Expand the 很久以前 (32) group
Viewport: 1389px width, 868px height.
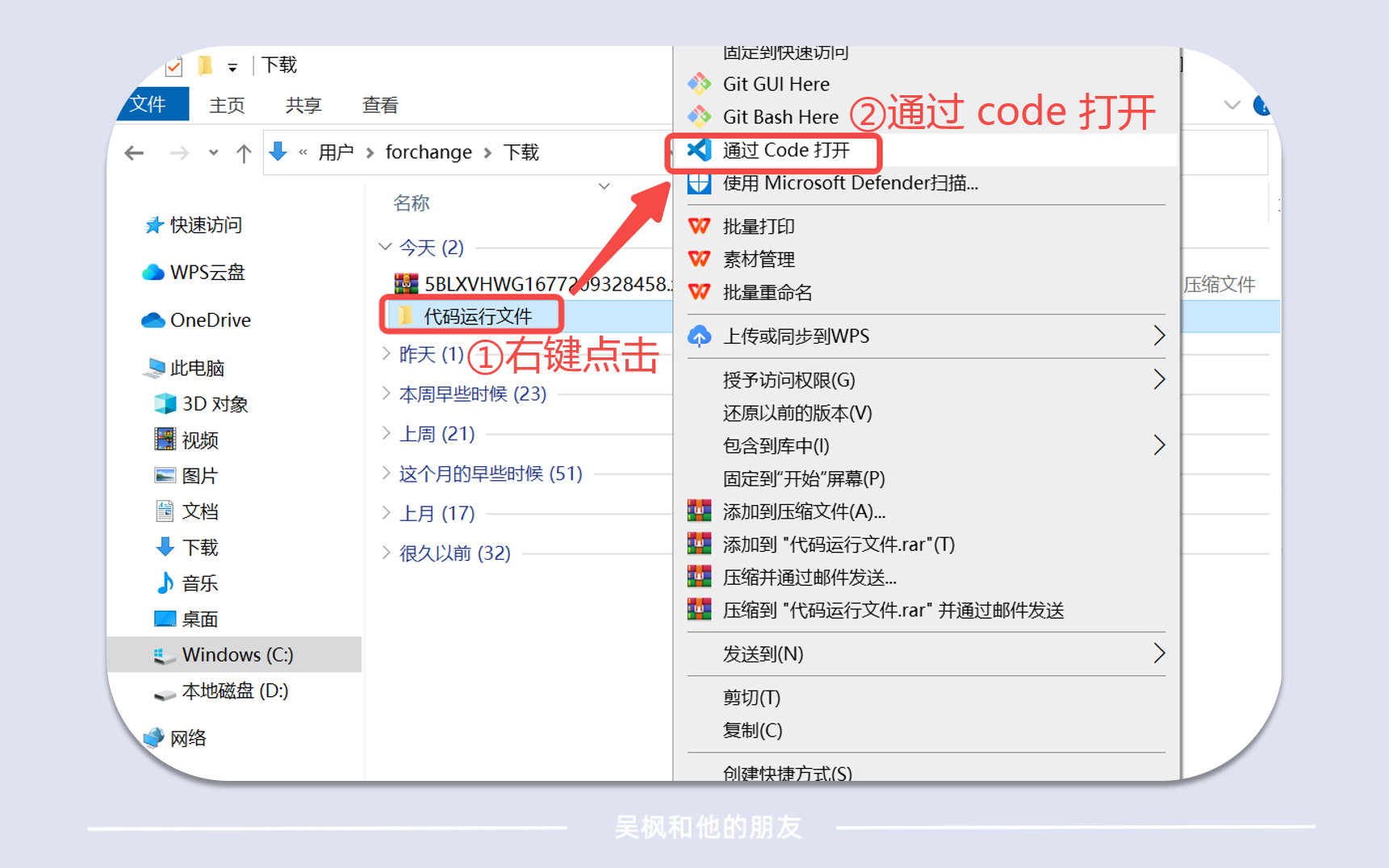click(386, 553)
